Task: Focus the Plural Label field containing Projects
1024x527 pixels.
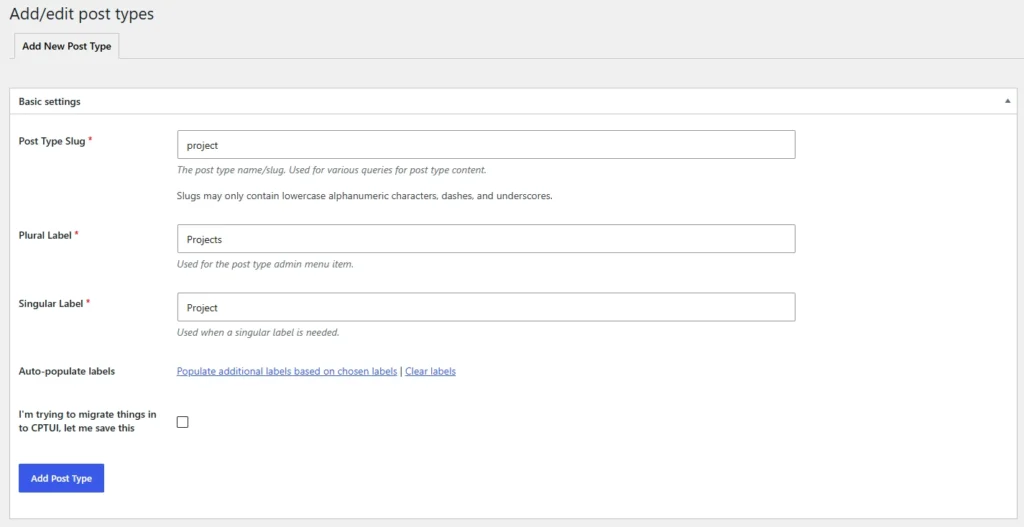Action: [x=486, y=238]
